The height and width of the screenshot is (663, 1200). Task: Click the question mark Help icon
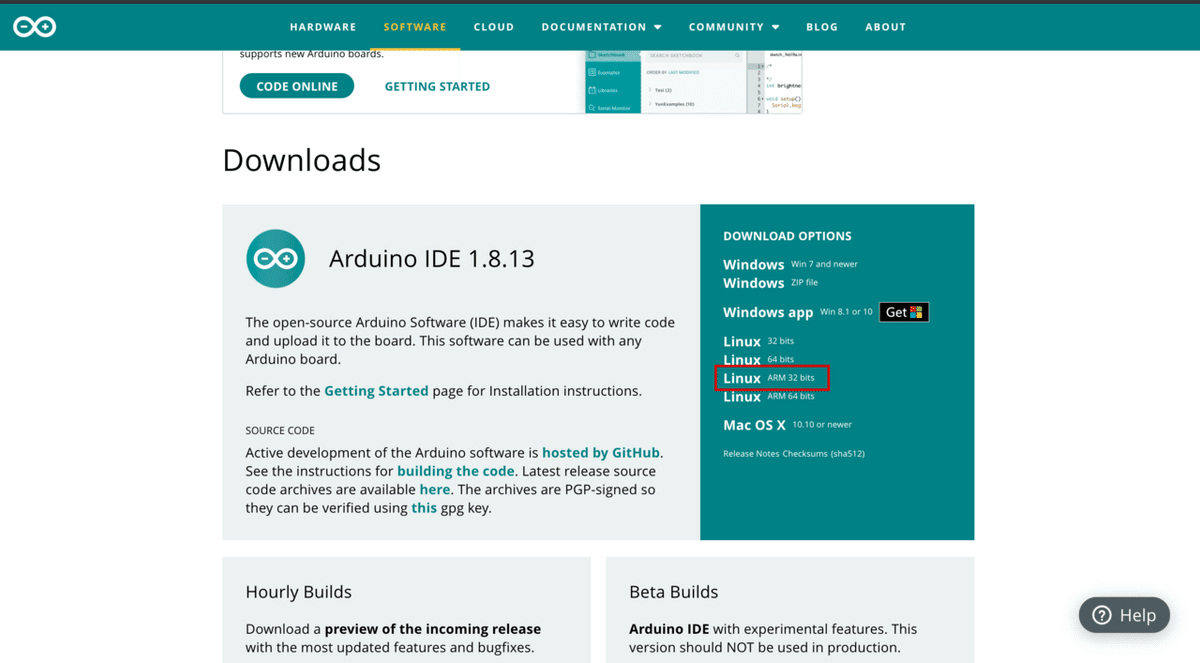[x=1102, y=615]
